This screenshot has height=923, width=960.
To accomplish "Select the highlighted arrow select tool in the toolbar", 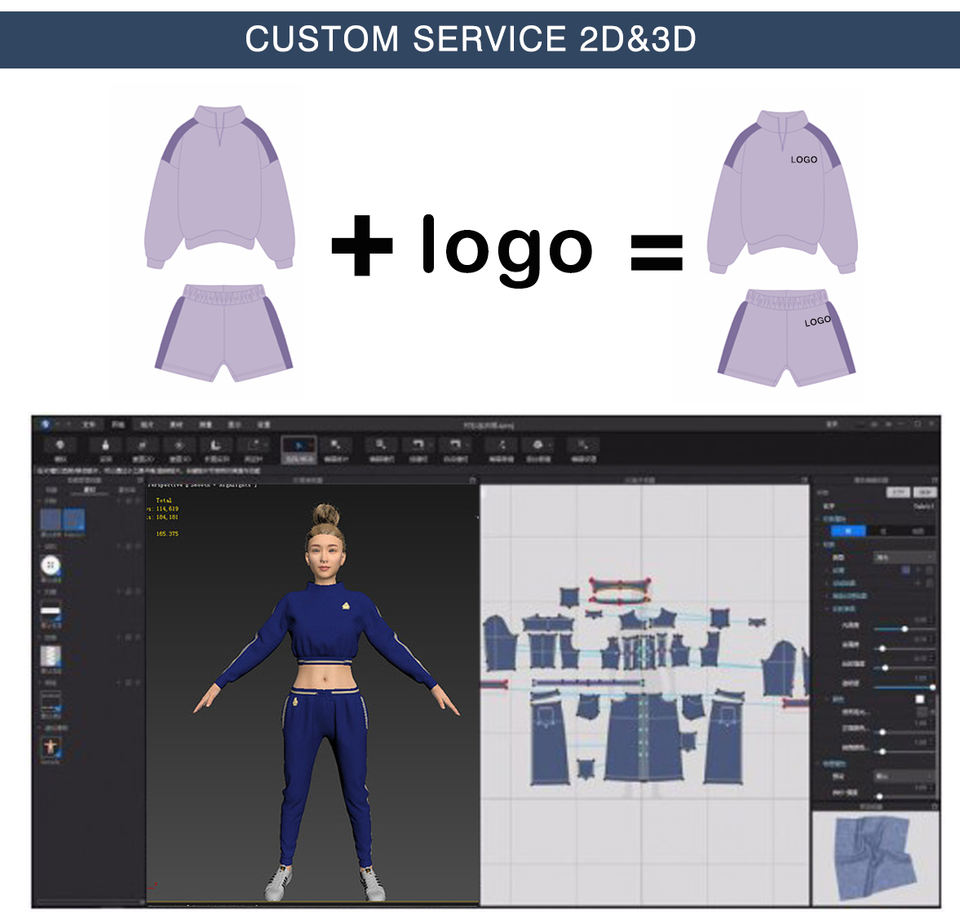I will (299, 449).
